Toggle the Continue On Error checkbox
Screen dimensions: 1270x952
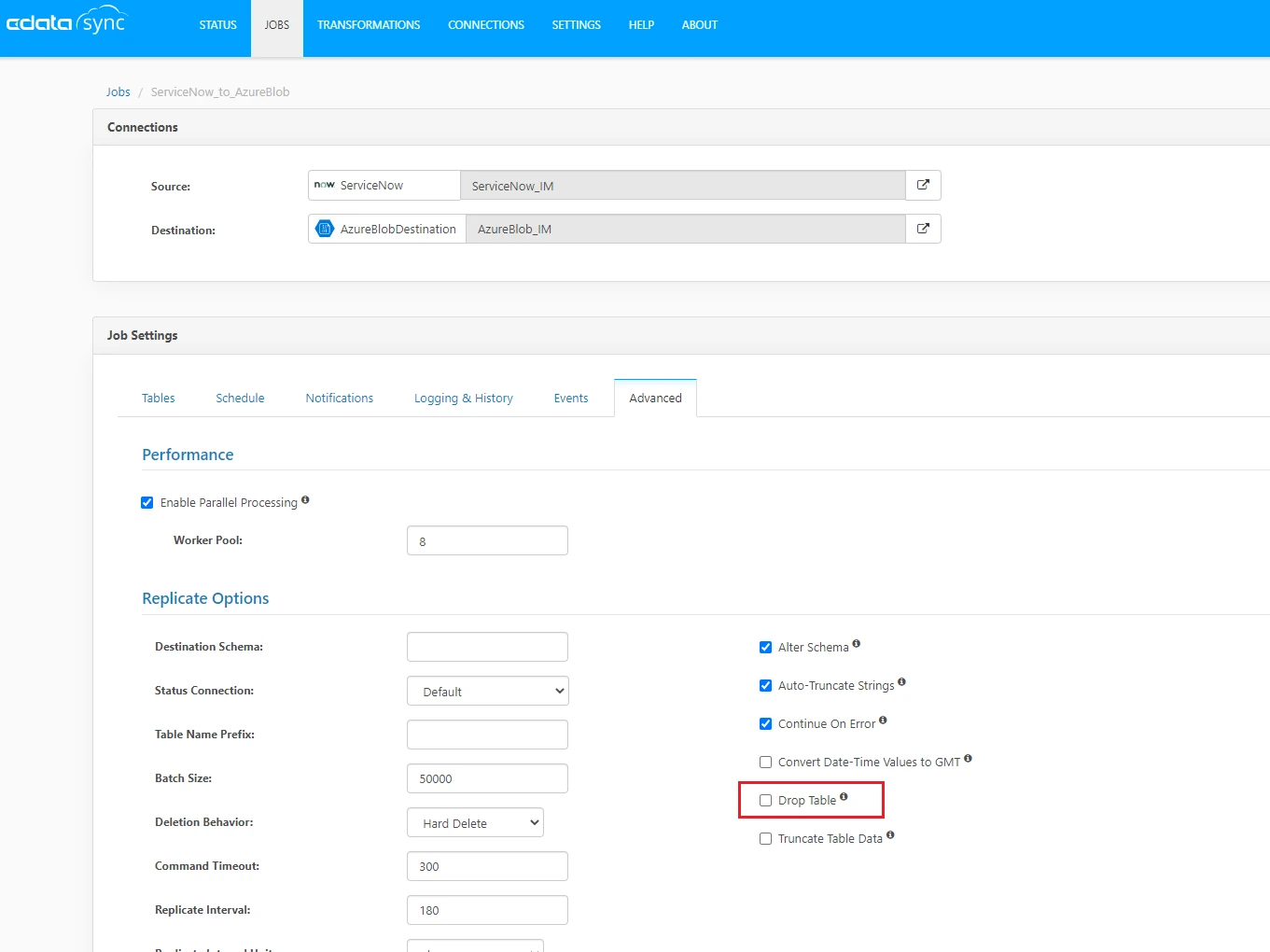click(766, 724)
